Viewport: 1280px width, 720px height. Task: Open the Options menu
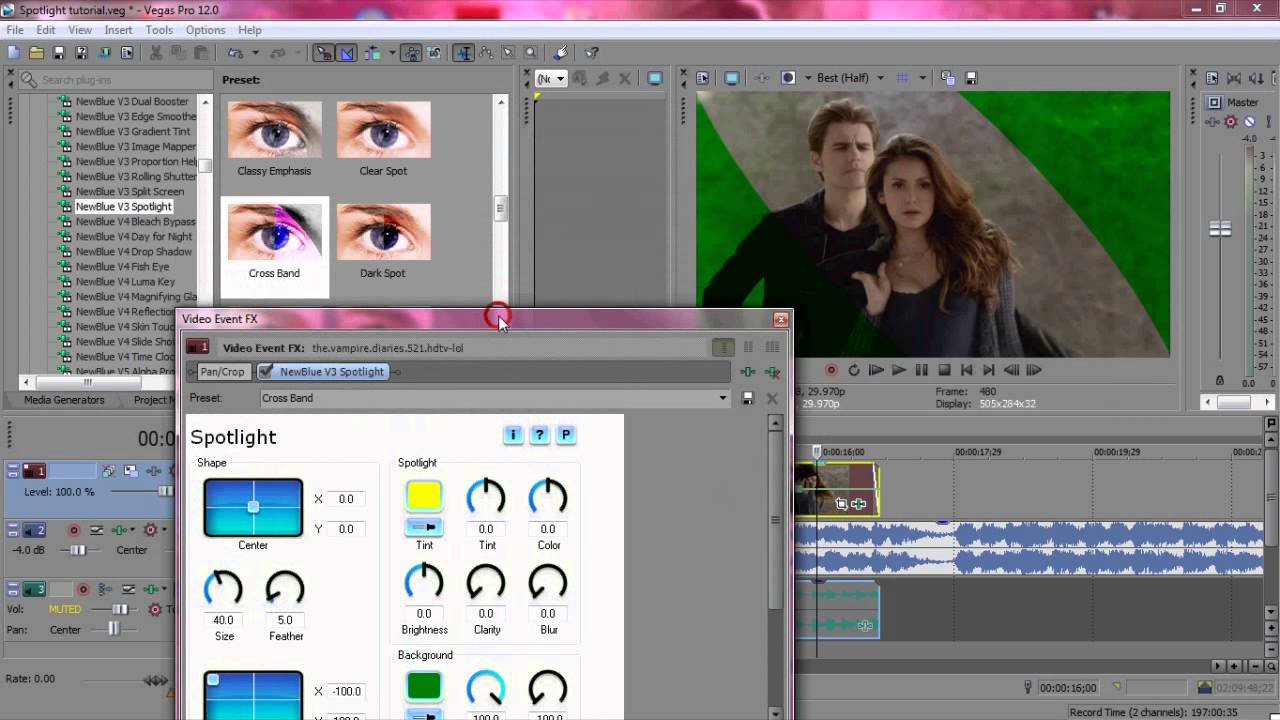tap(205, 30)
